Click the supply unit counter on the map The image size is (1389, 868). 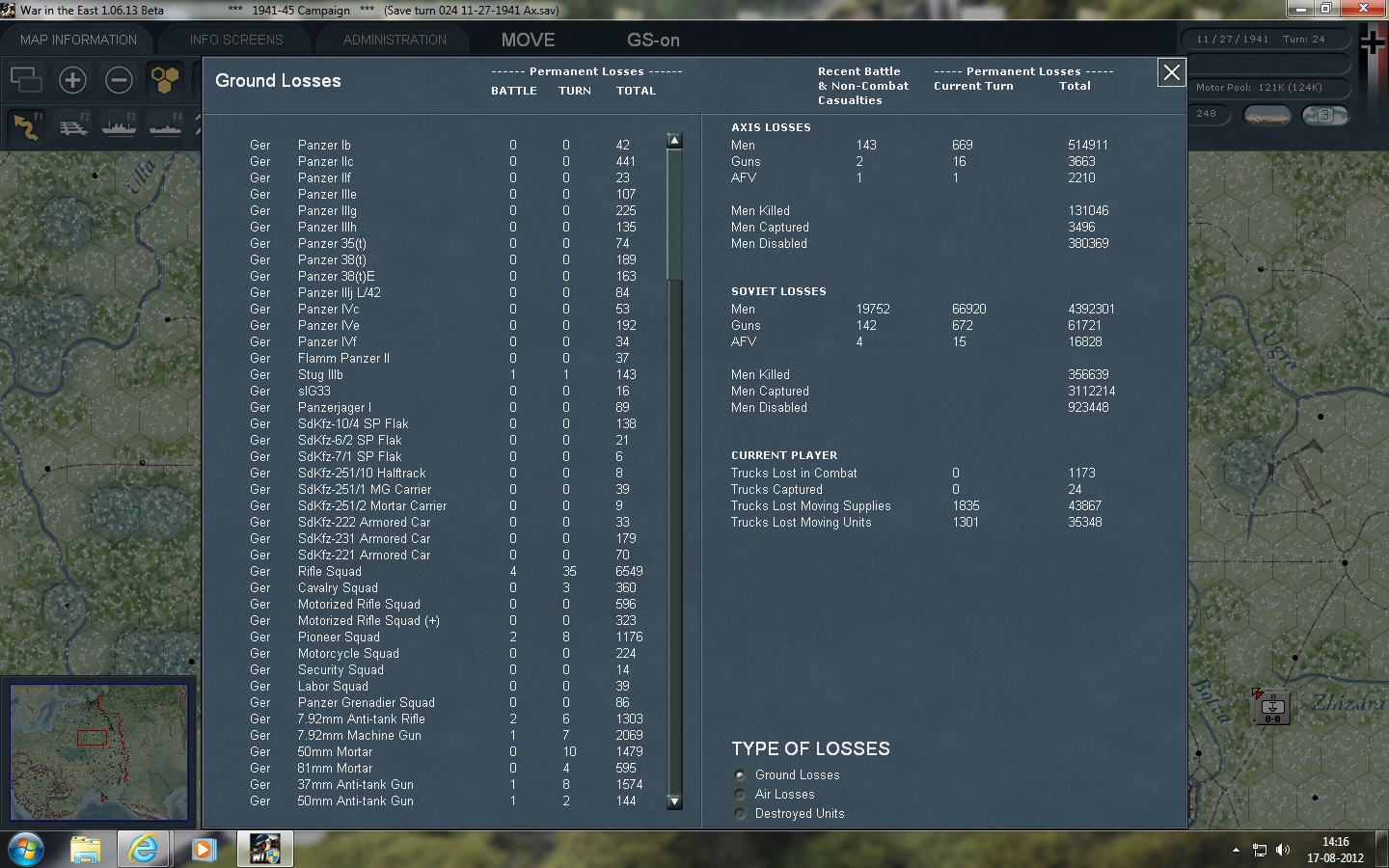(1272, 708)
